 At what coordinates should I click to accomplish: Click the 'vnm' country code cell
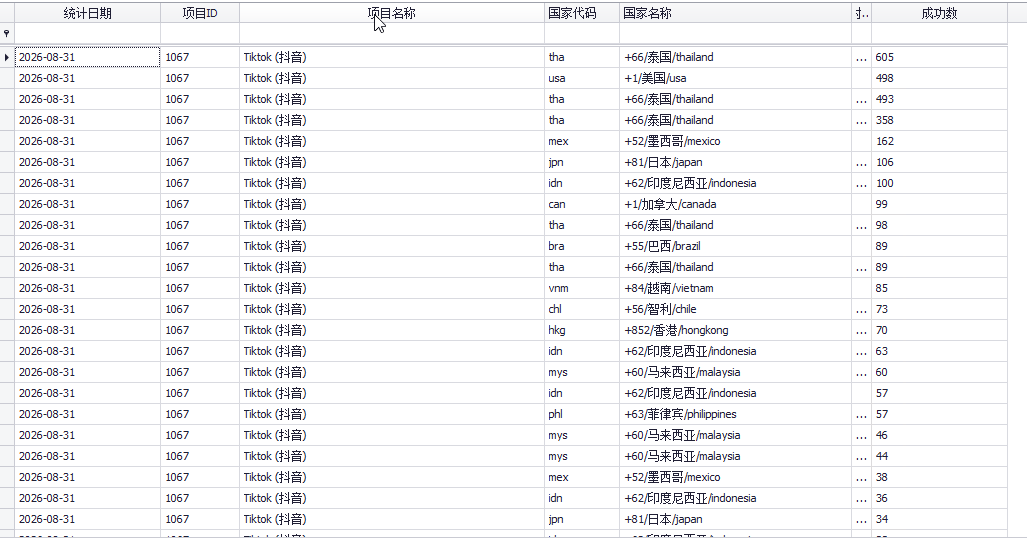[582, 288]
